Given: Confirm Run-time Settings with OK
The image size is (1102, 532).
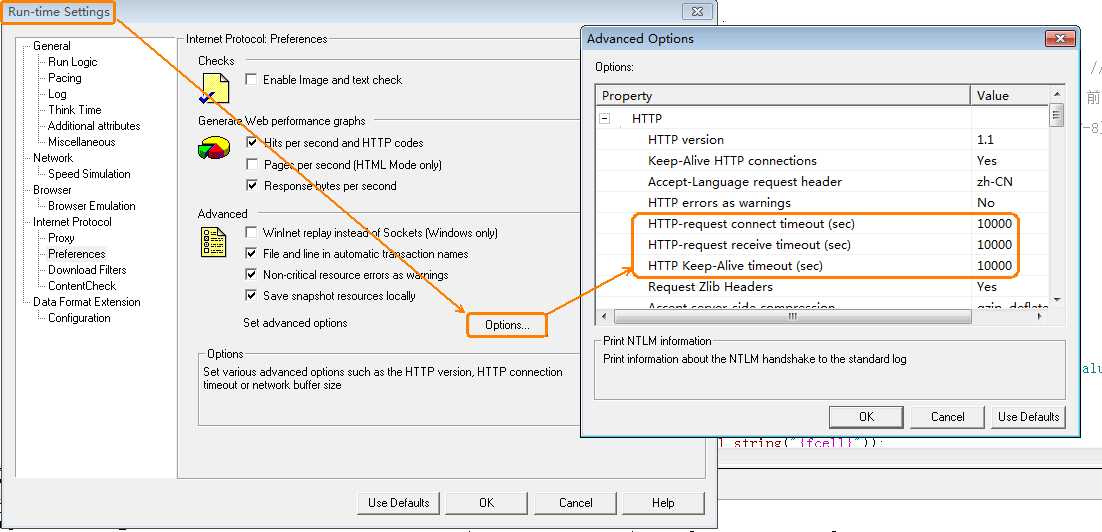Looking at the screenshot, I should [x=486, y=502].
